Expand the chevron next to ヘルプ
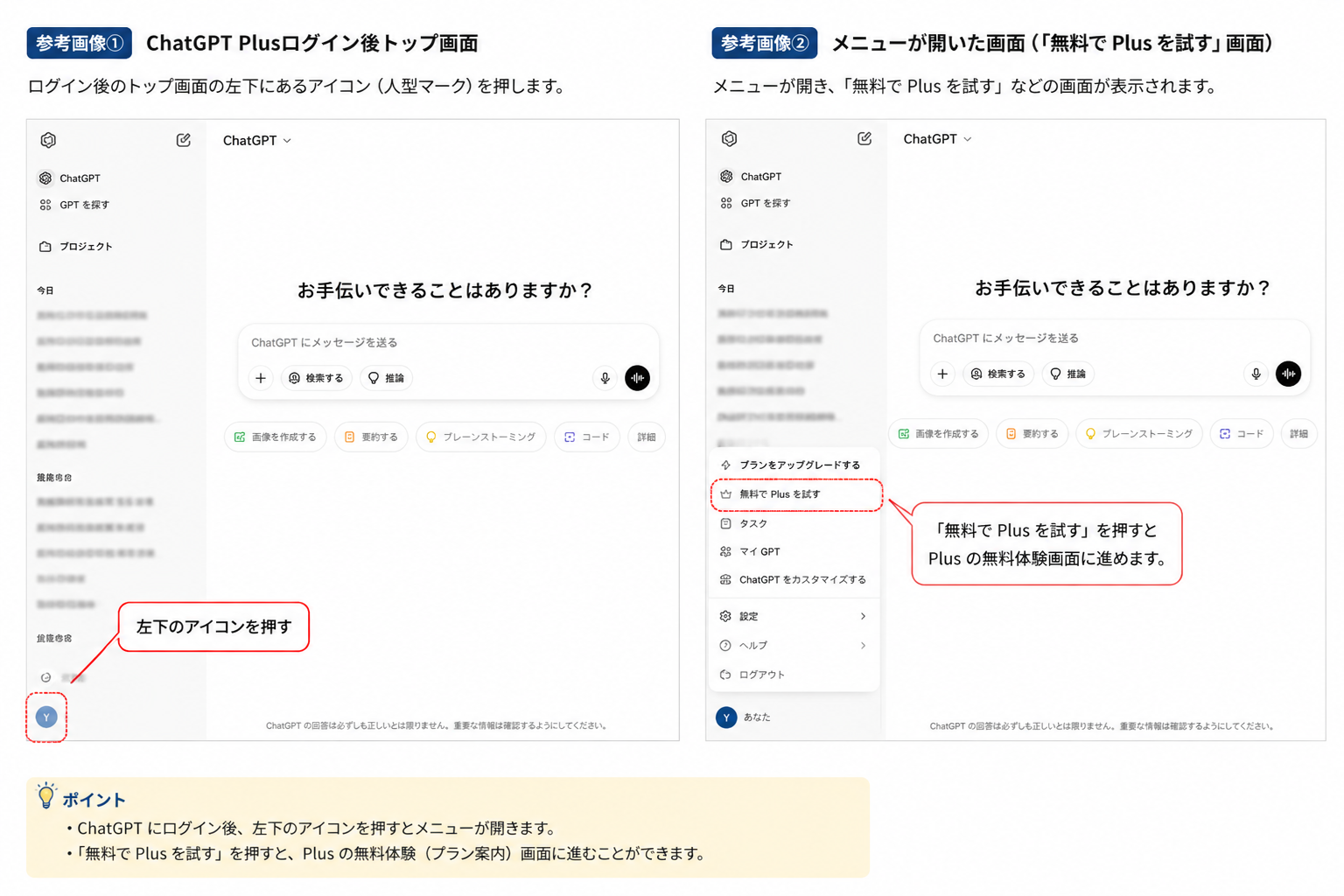 [863, 646]
